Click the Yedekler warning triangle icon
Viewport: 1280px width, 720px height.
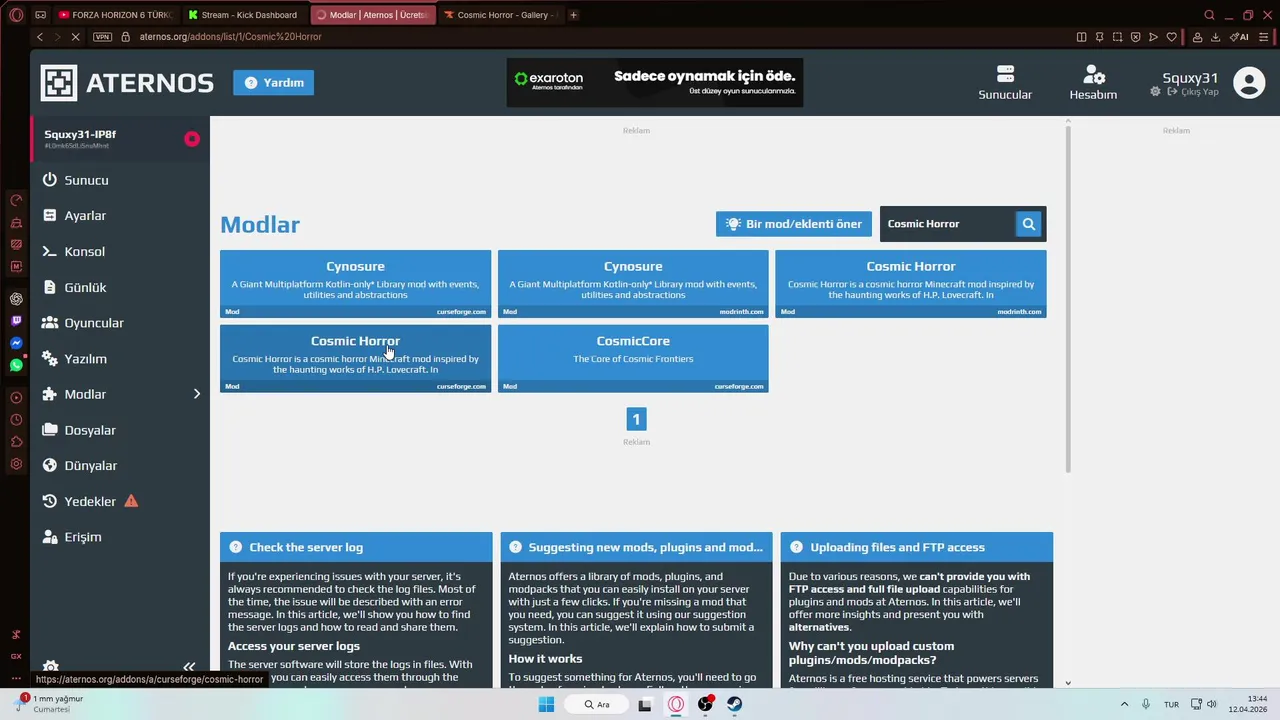(x=131, y=501)
